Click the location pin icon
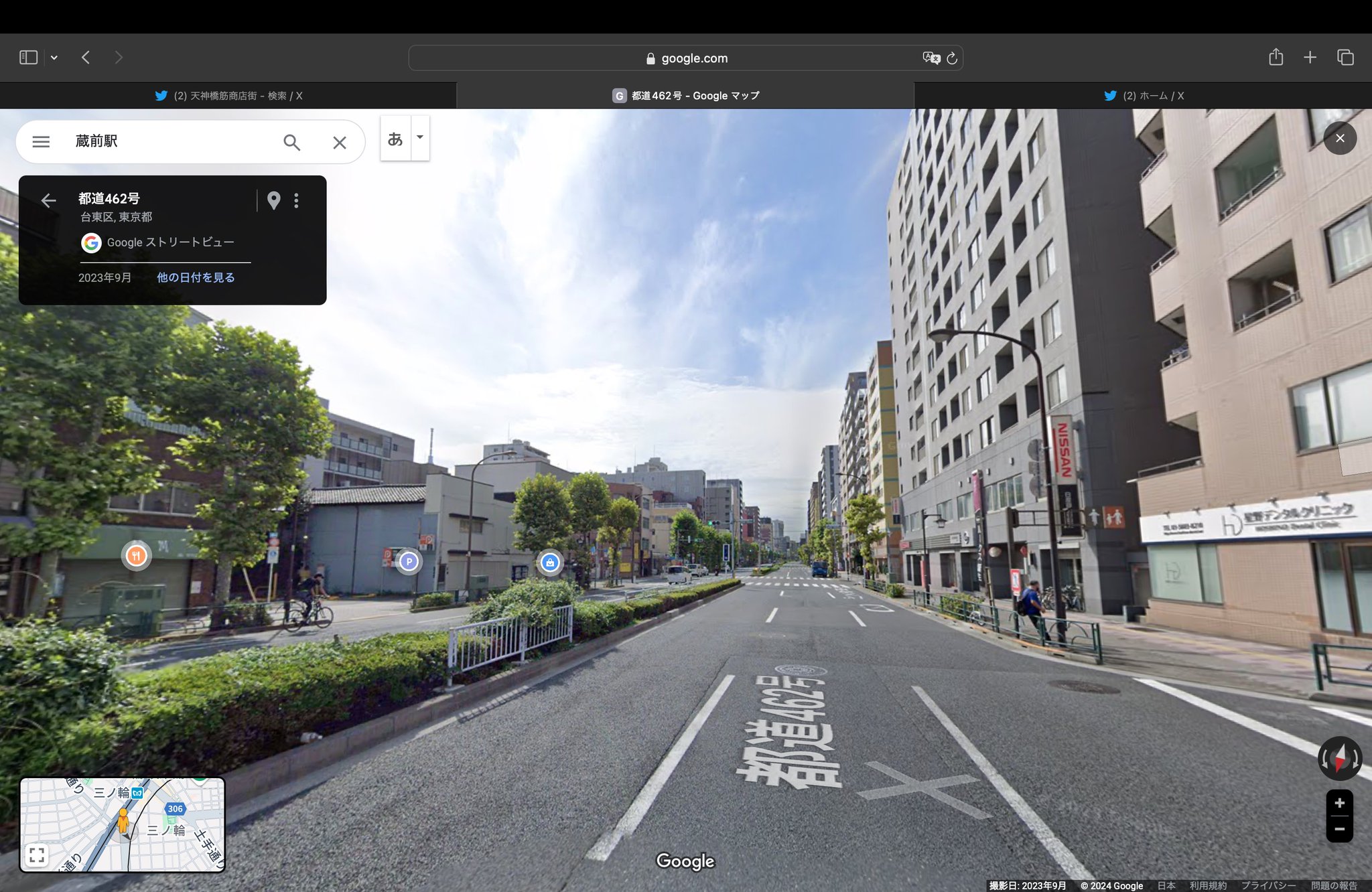Viewport: 1372px width, 892px height. [273, 200]
